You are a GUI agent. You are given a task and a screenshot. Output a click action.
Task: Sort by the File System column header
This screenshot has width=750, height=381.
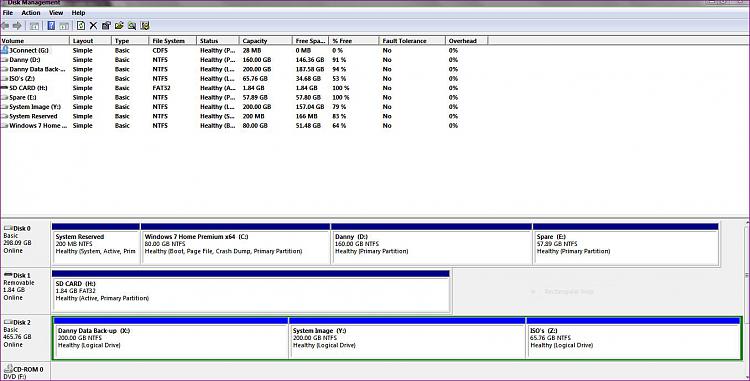[x=173, y=41]
